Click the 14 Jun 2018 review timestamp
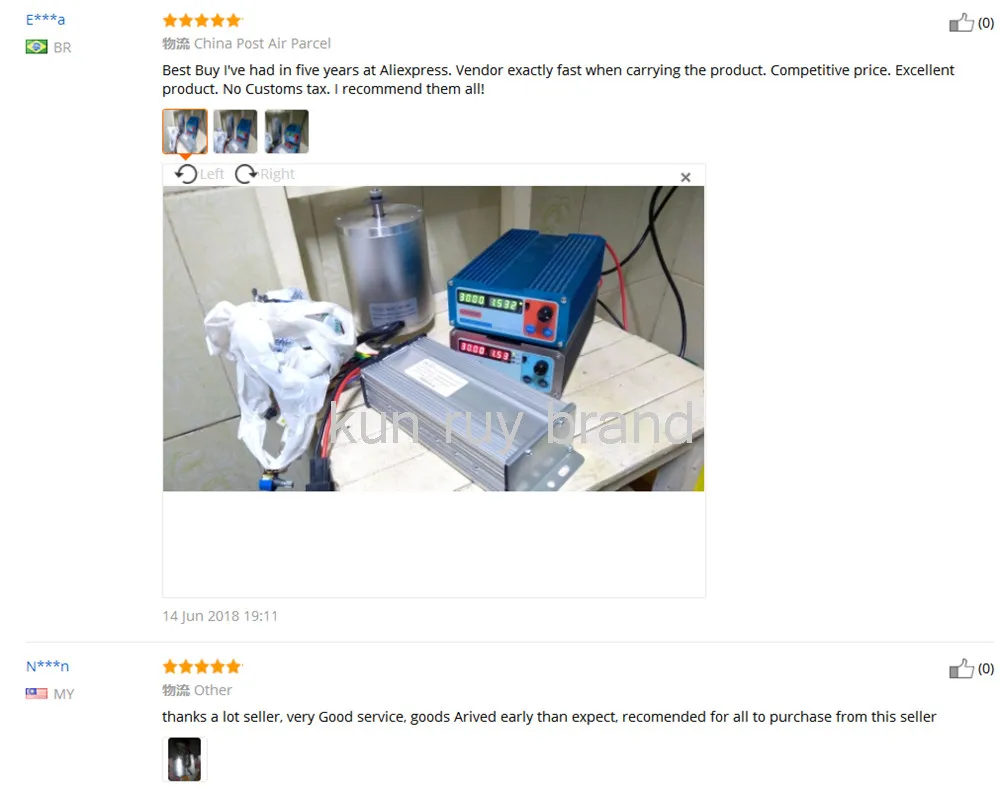This screenshot has height=792, width=1000. (x=220, y=616)
